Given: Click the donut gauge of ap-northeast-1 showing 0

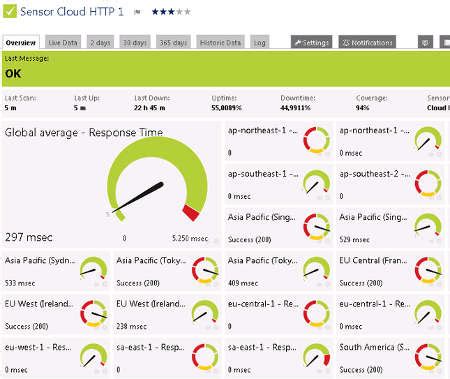Looking at the screenshot, I should (316, 140).
